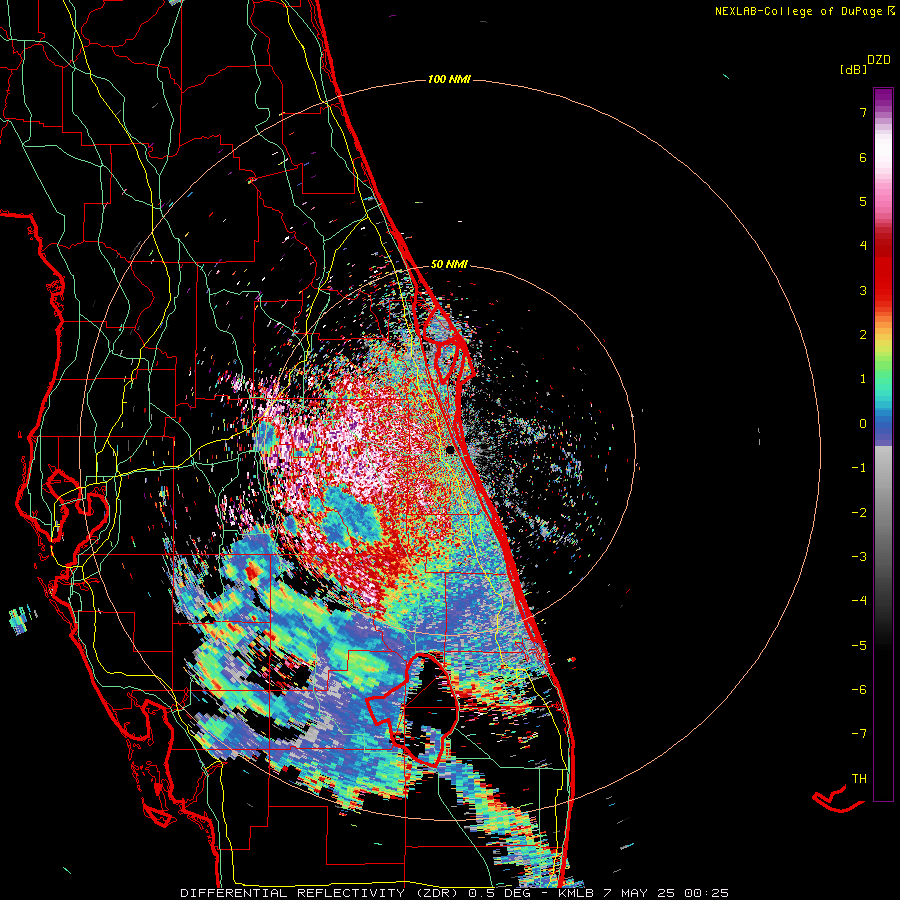Click the -7 value on color scale
The width and height of the screenshot is (900, 900).
(x=859, y=734)
